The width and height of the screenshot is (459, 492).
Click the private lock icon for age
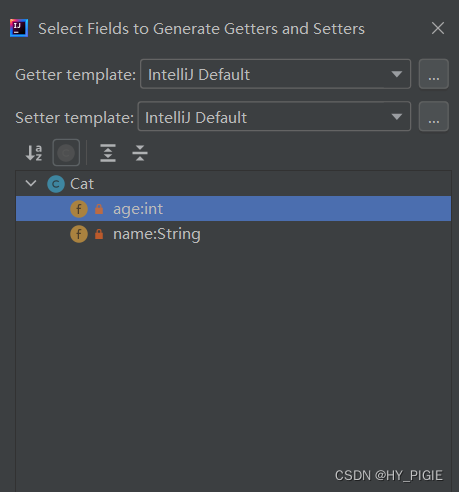click(99, 209)
